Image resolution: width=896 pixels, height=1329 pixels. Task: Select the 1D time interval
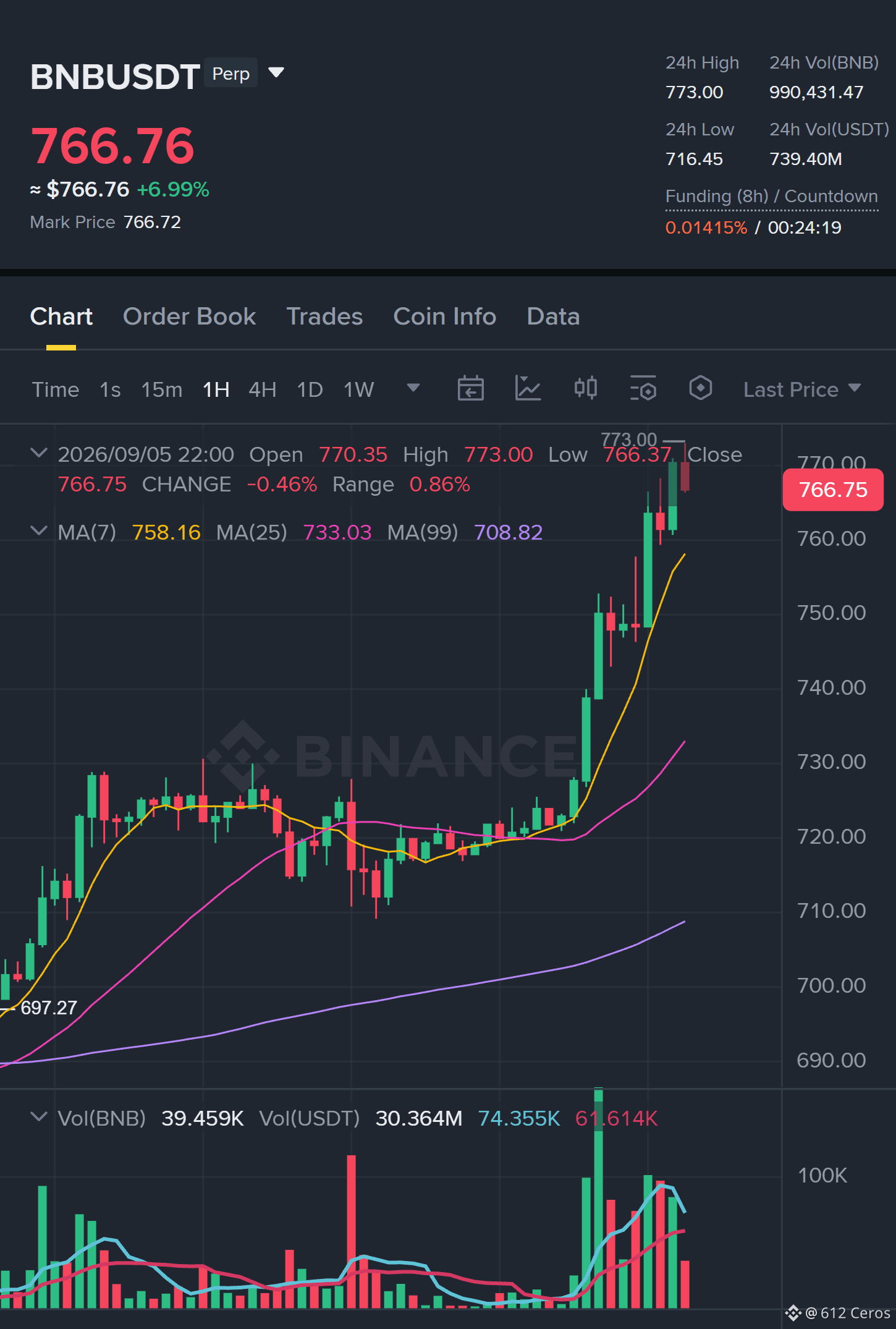click(x=310, y=389)
